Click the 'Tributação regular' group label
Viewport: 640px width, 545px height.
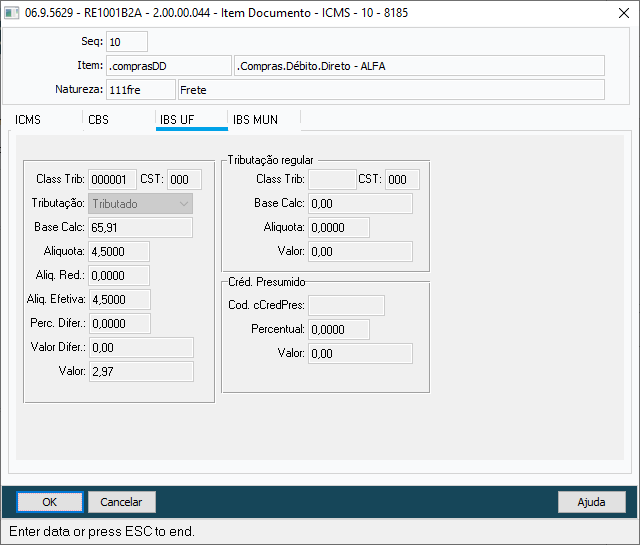[x=270, y=160]
